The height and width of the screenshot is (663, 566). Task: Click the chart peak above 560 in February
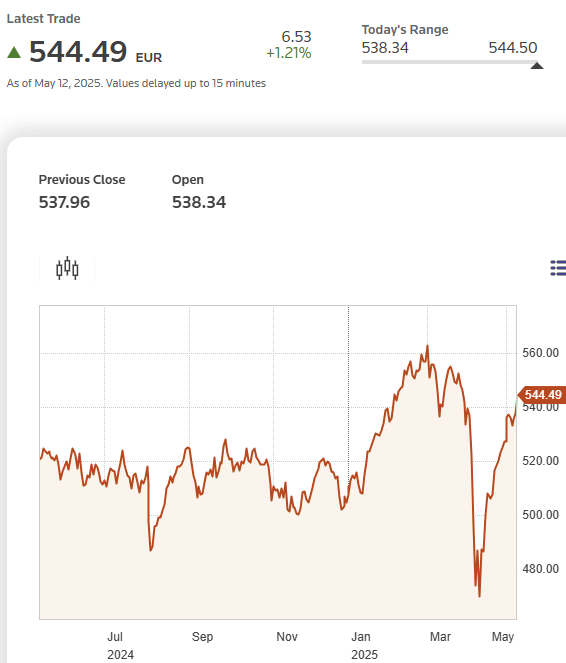pos(427,347)
